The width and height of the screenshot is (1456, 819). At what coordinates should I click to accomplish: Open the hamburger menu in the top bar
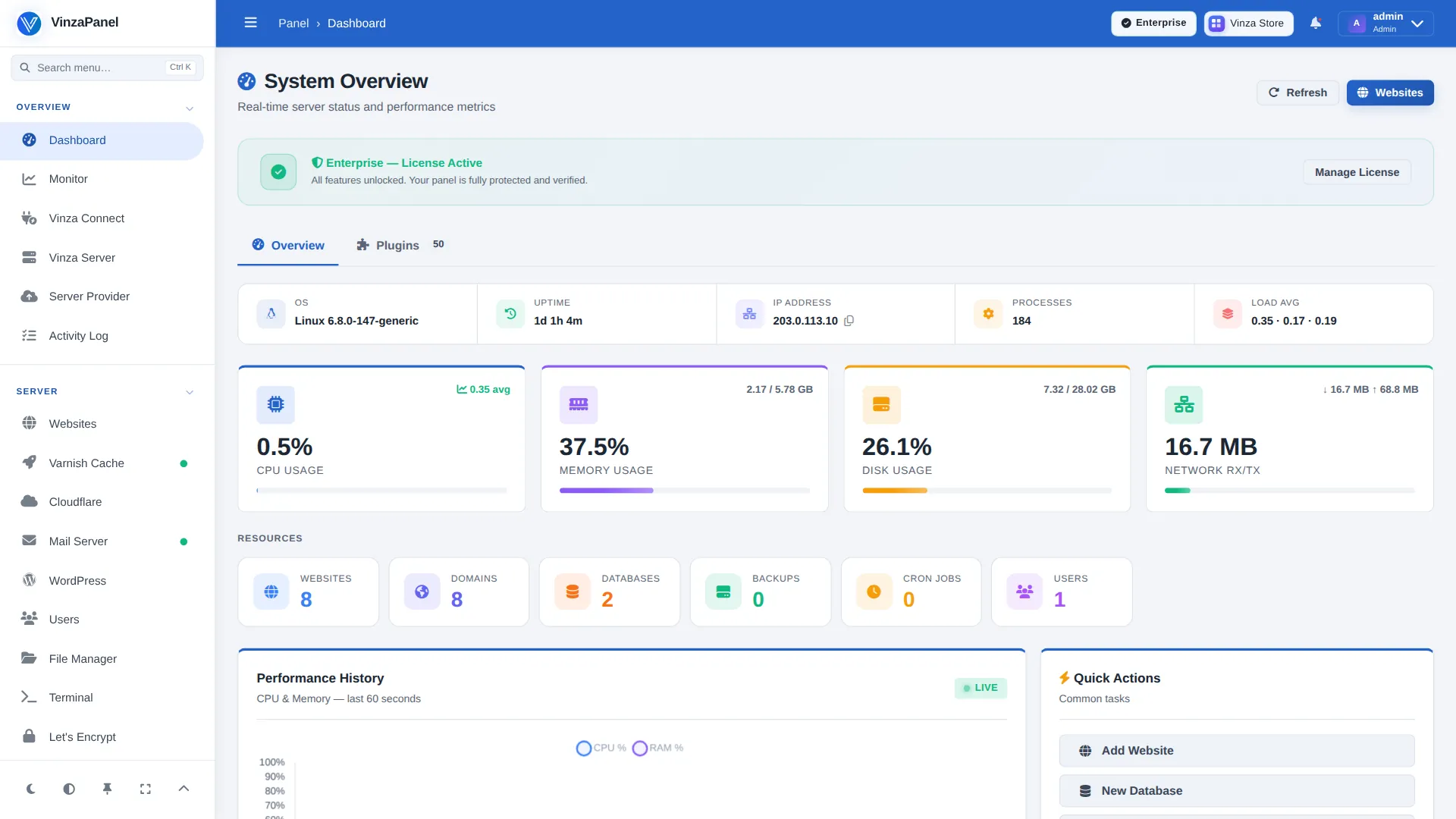coord(250,23)
